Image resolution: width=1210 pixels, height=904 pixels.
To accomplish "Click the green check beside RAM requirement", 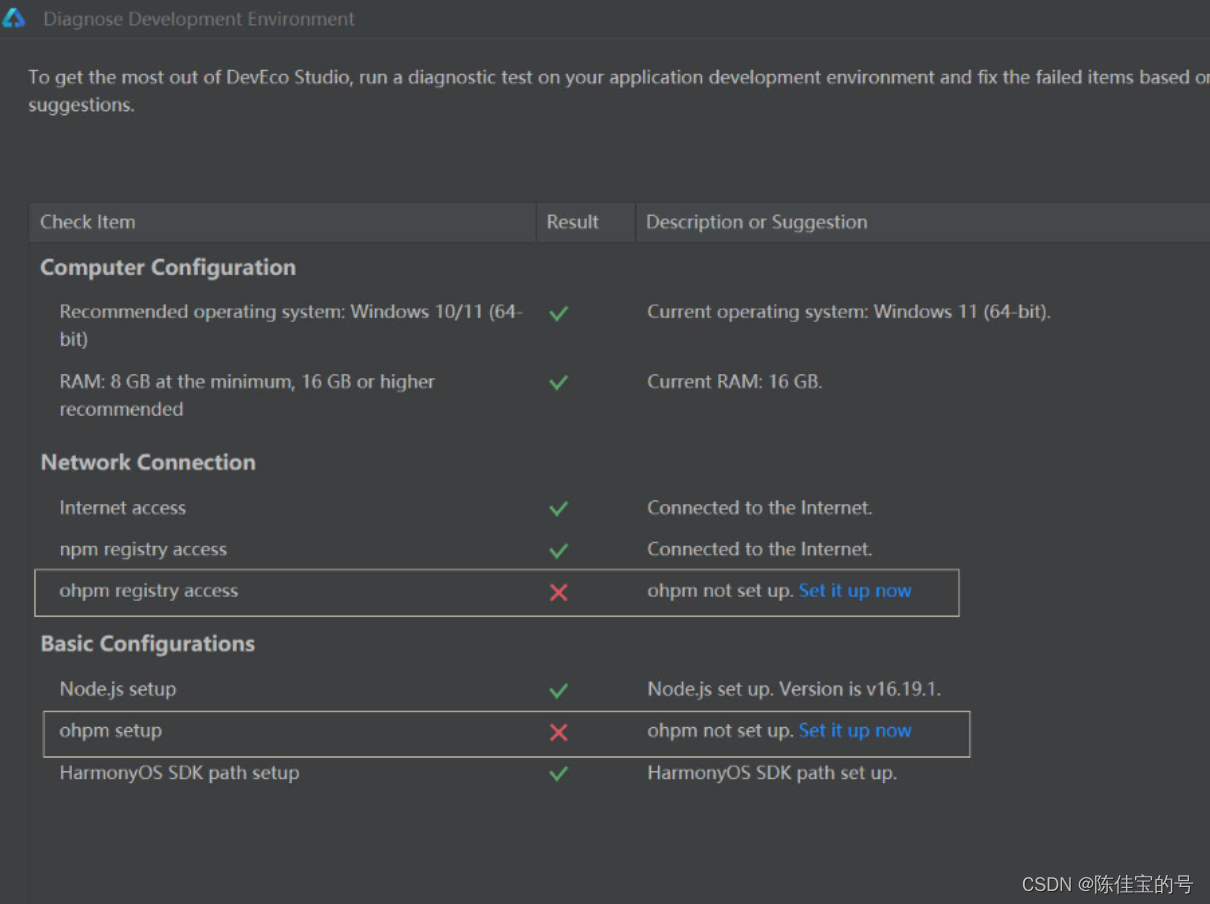I will (x=559, y=382).
